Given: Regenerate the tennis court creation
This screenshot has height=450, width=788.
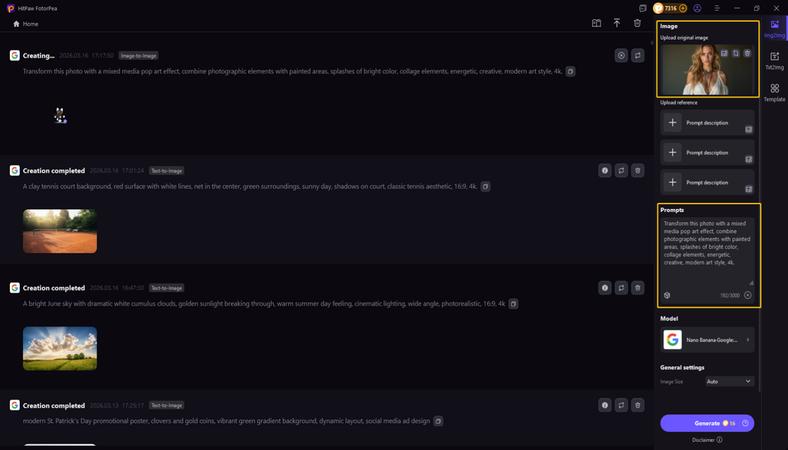Looking at the screenshot, I should click(621, 171).
